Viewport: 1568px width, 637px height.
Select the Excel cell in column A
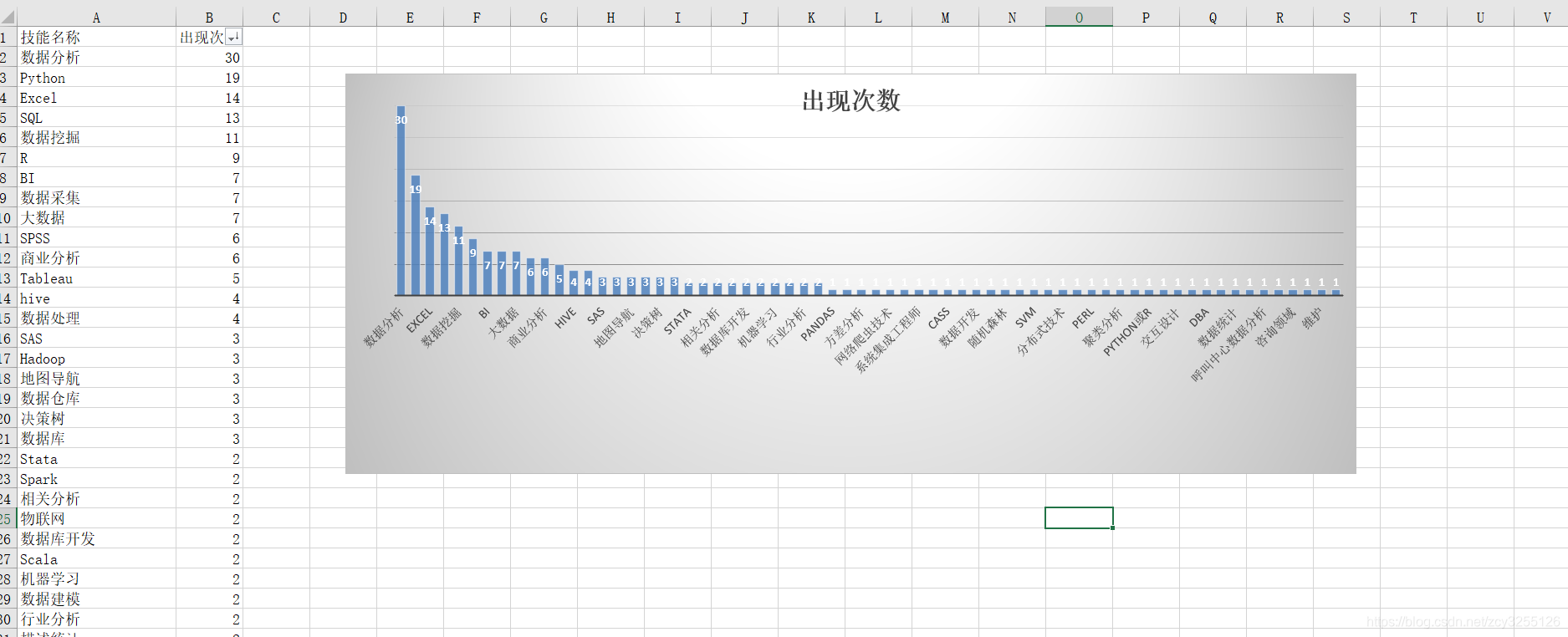(x=96, y=98)
